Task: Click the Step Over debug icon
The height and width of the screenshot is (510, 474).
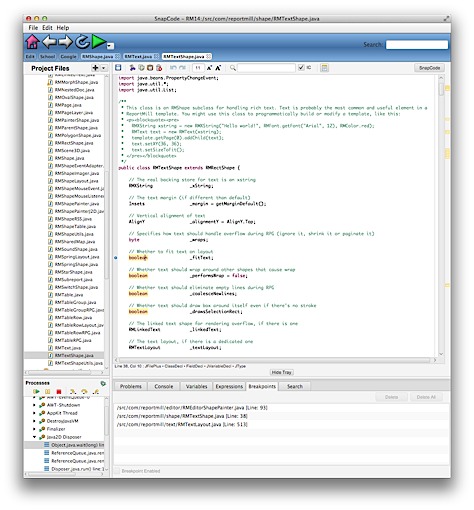Action: click(x=84, y=391)
